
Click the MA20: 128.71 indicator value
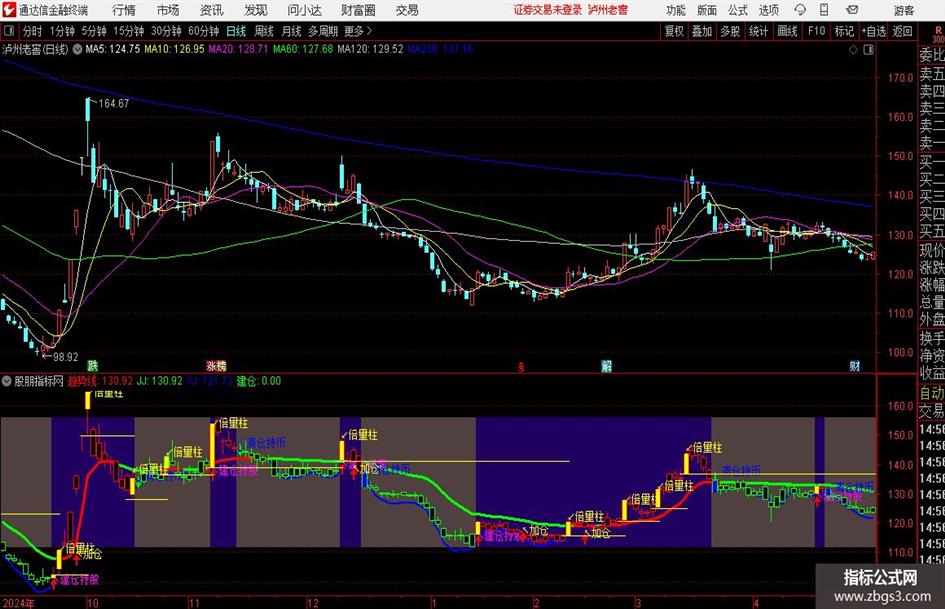[x=238, y=49]
